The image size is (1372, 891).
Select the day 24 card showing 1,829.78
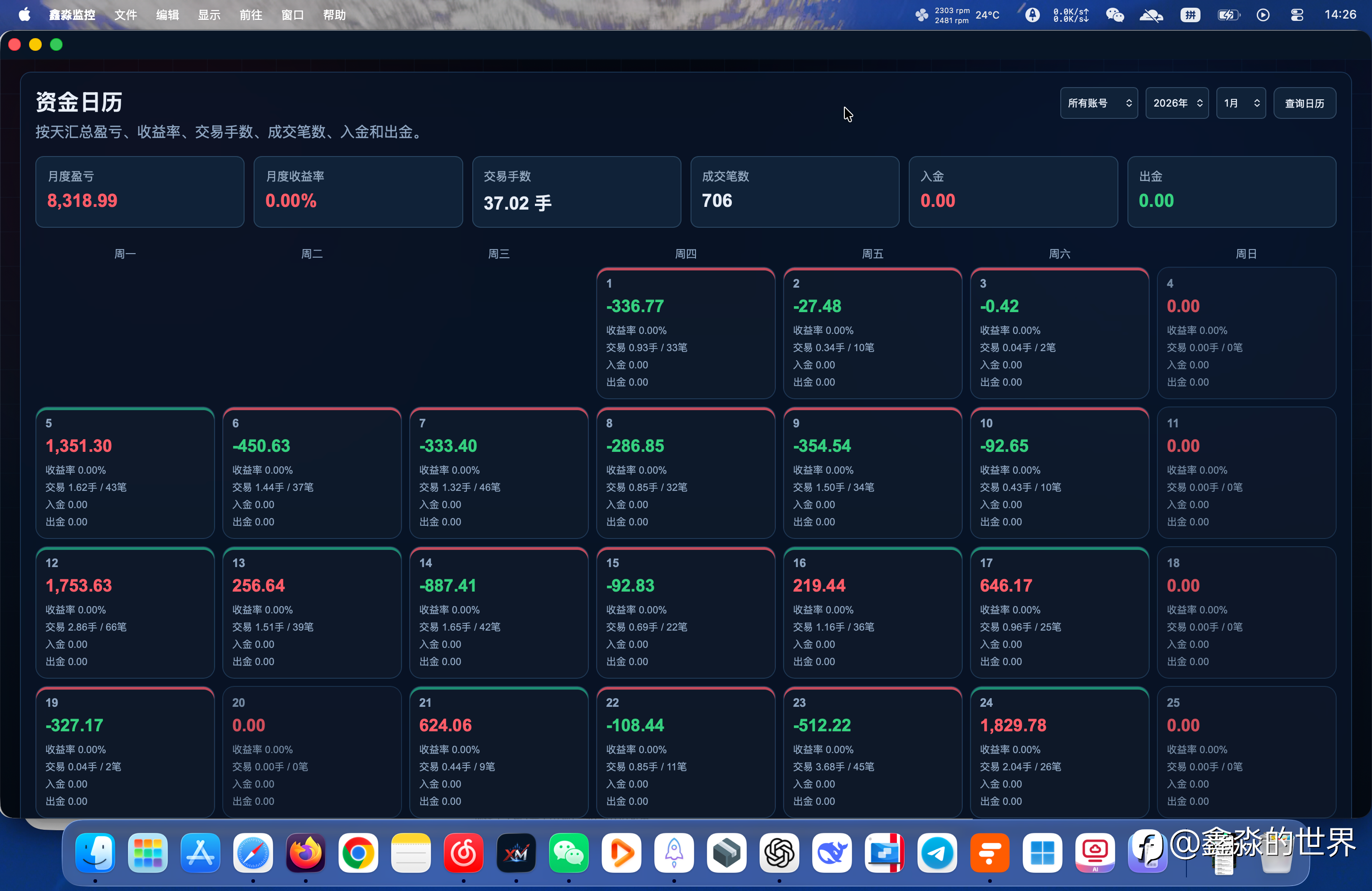pyautogui.click(x=1059, y=752)
